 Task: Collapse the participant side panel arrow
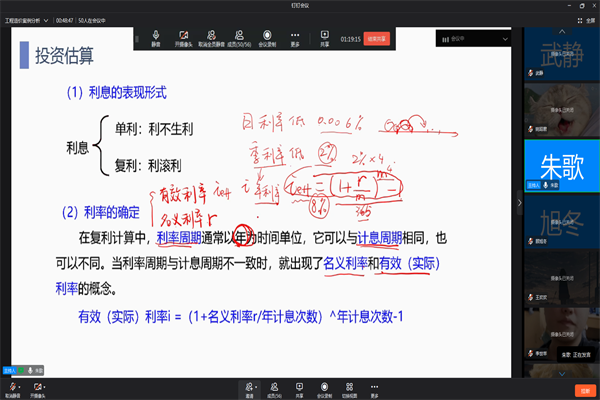[x=519, y=202]
